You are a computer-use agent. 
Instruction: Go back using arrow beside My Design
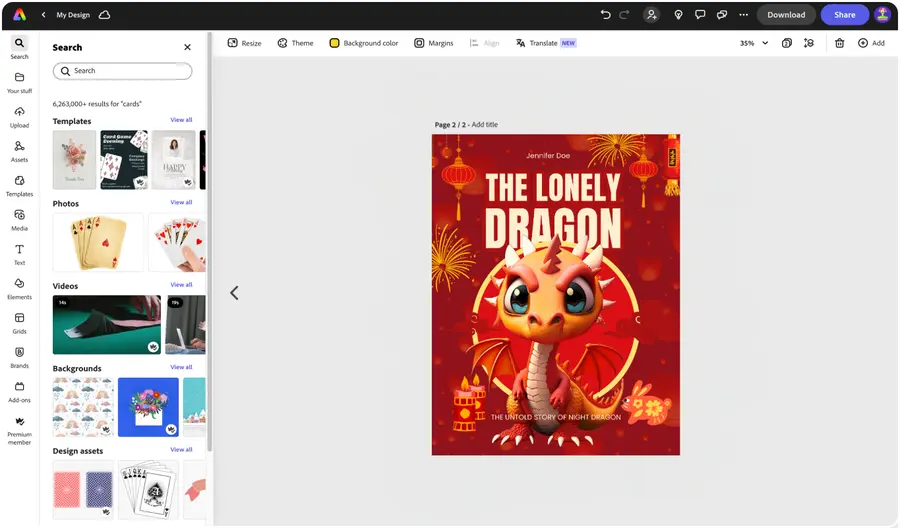43,15
